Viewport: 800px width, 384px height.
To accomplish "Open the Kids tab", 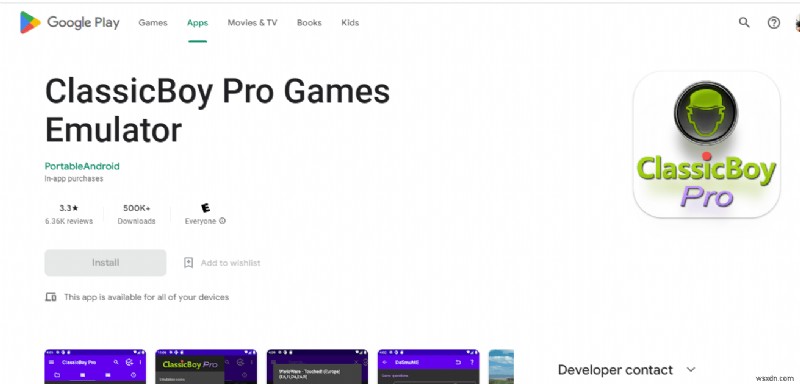I will (350, 22).
